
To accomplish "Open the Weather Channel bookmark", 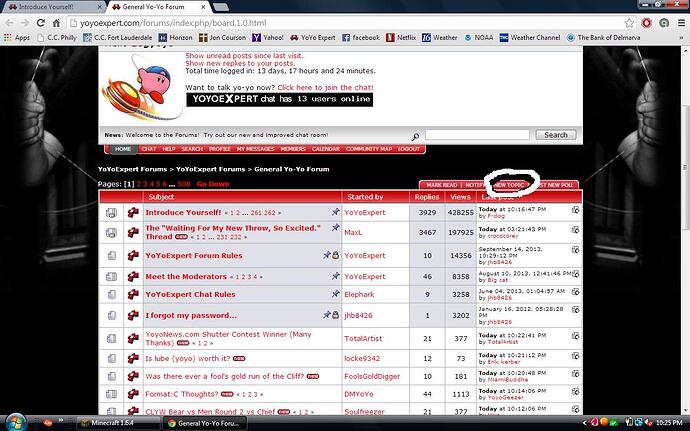I will coord(530,38).
